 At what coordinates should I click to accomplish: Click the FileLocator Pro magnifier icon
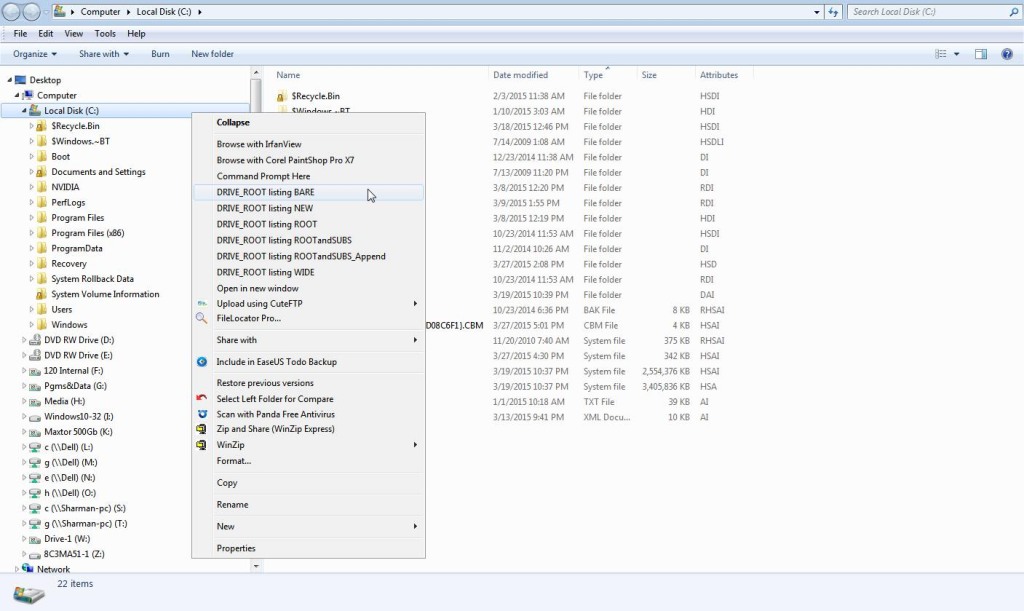point(202,318)
